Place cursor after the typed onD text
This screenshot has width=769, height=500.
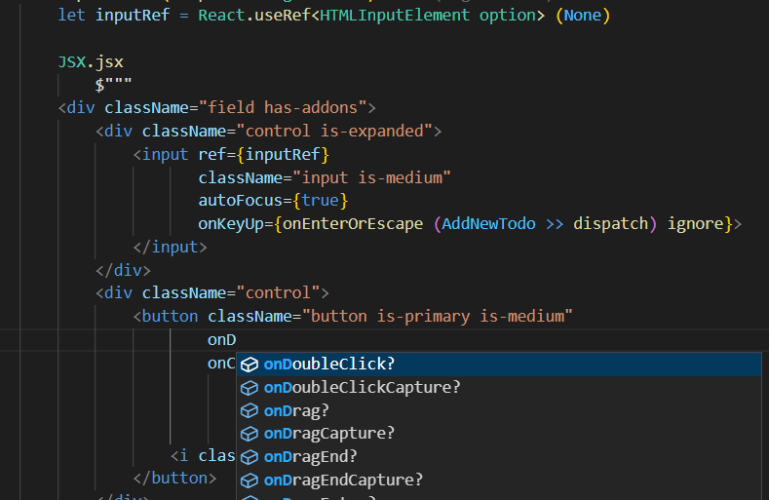(236, 341)
